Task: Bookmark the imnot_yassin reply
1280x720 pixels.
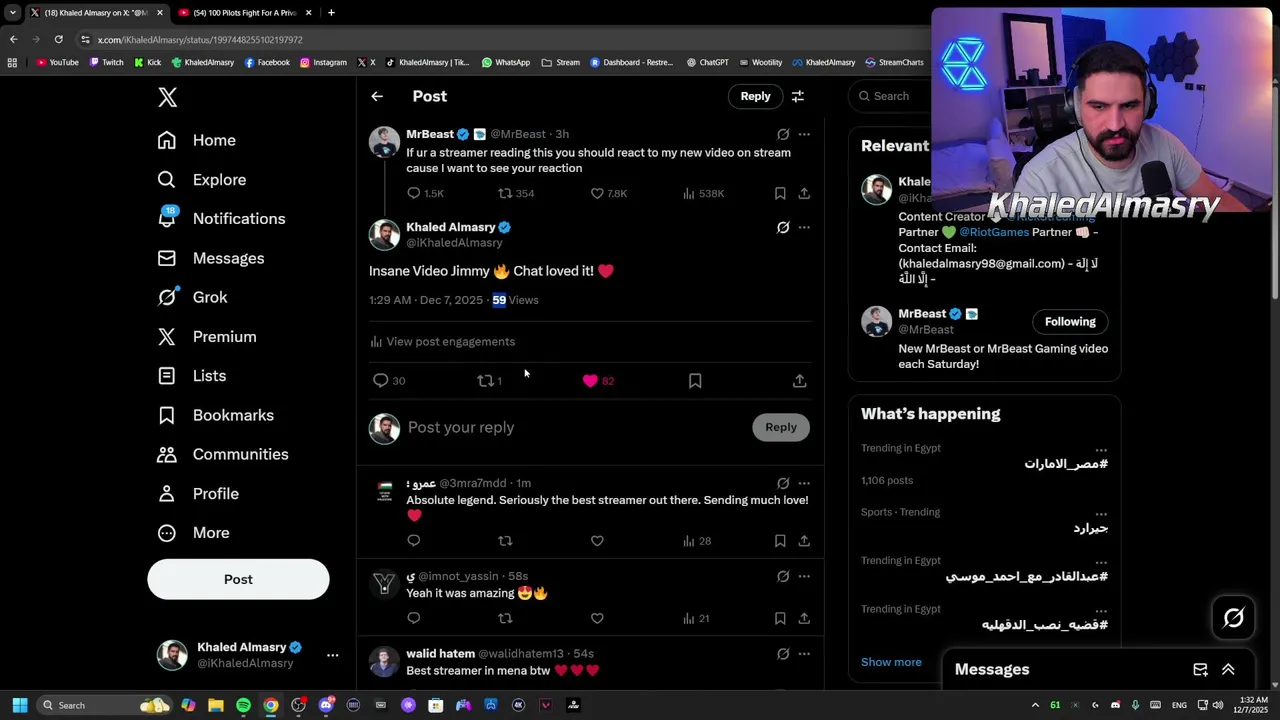Action: pyautogui.click(x=780, y=618)
